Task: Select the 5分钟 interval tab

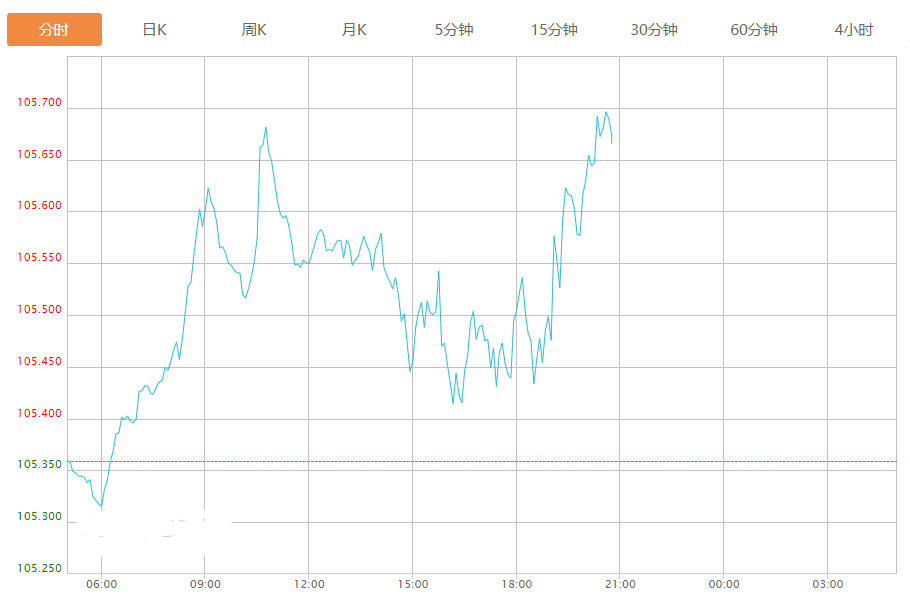Action: tap(454, 30)
